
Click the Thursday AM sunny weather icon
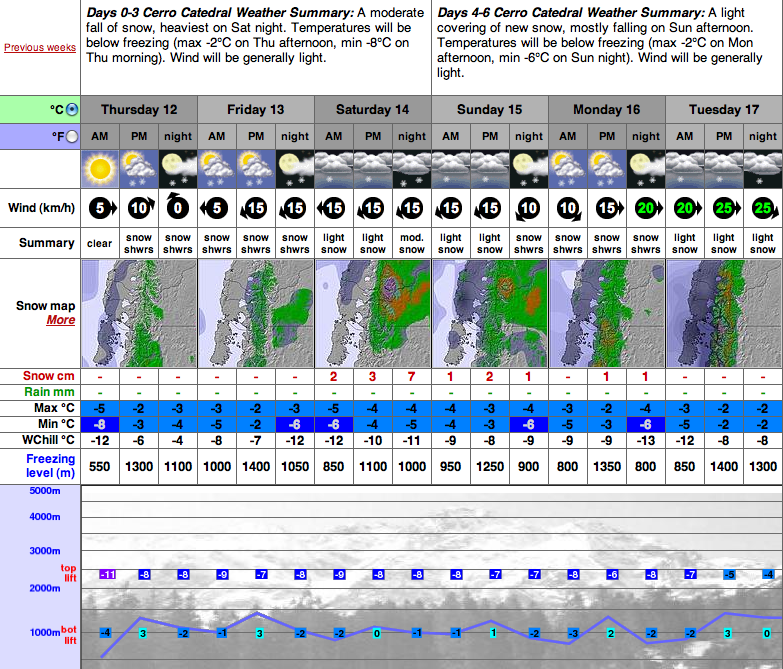[100, 169]
